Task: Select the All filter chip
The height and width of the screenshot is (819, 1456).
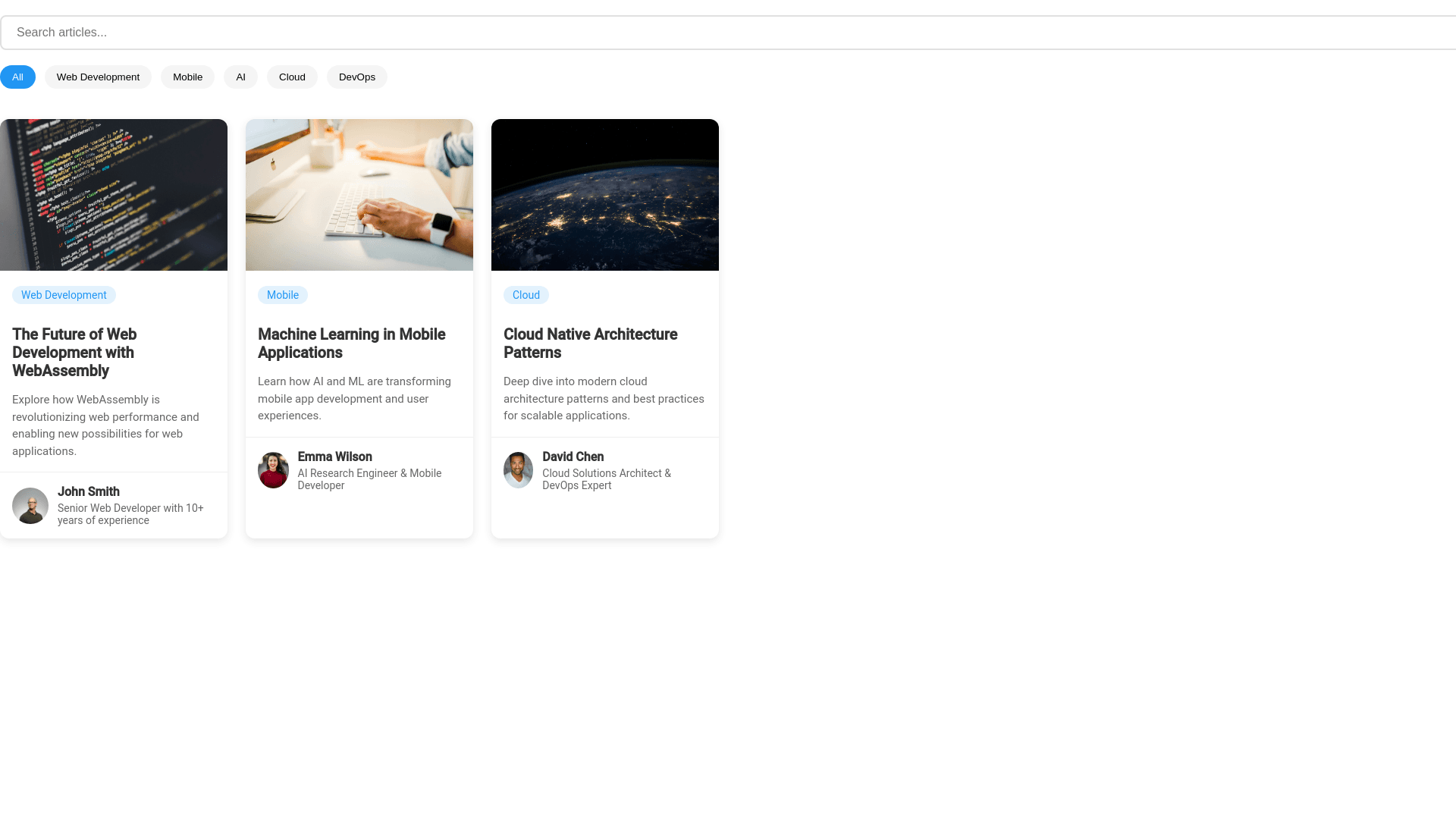Action: click(17, 77)
